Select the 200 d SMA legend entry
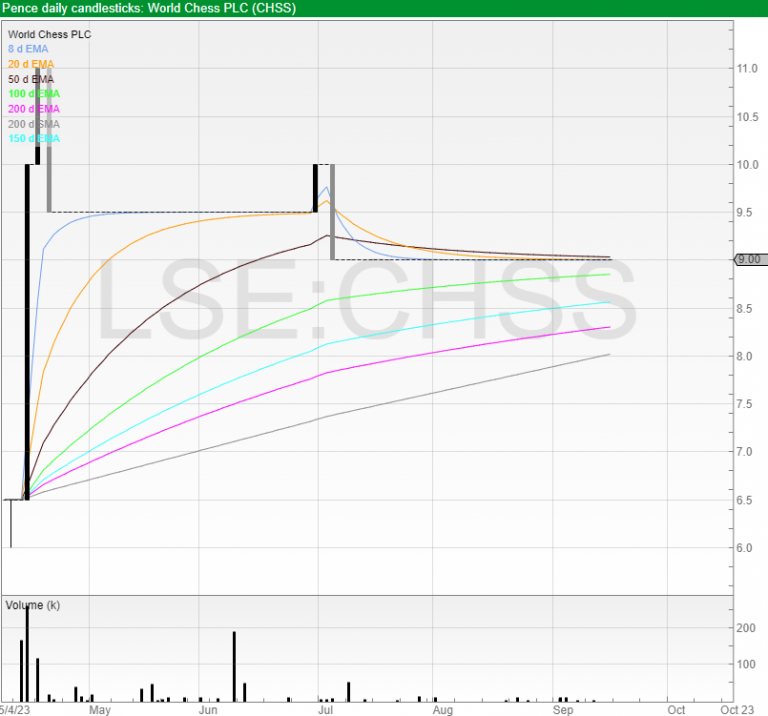 click(33, 124)
